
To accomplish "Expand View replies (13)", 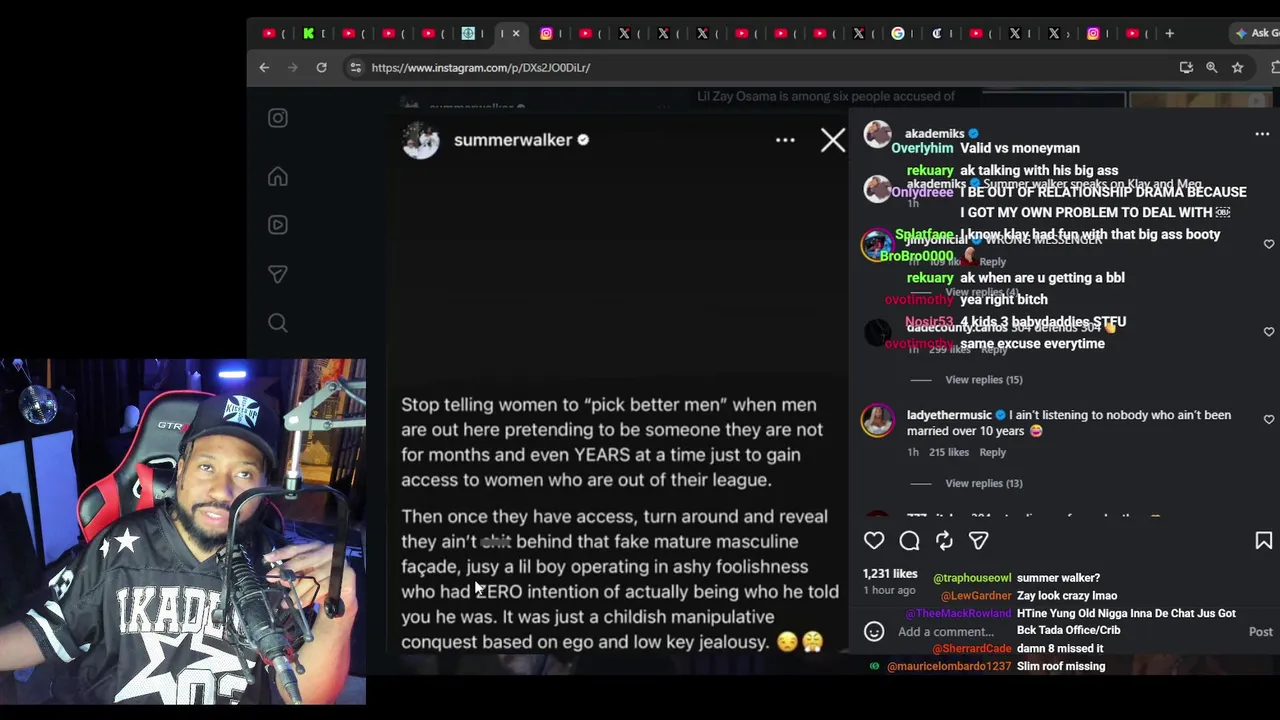I will tap(984, 483).
